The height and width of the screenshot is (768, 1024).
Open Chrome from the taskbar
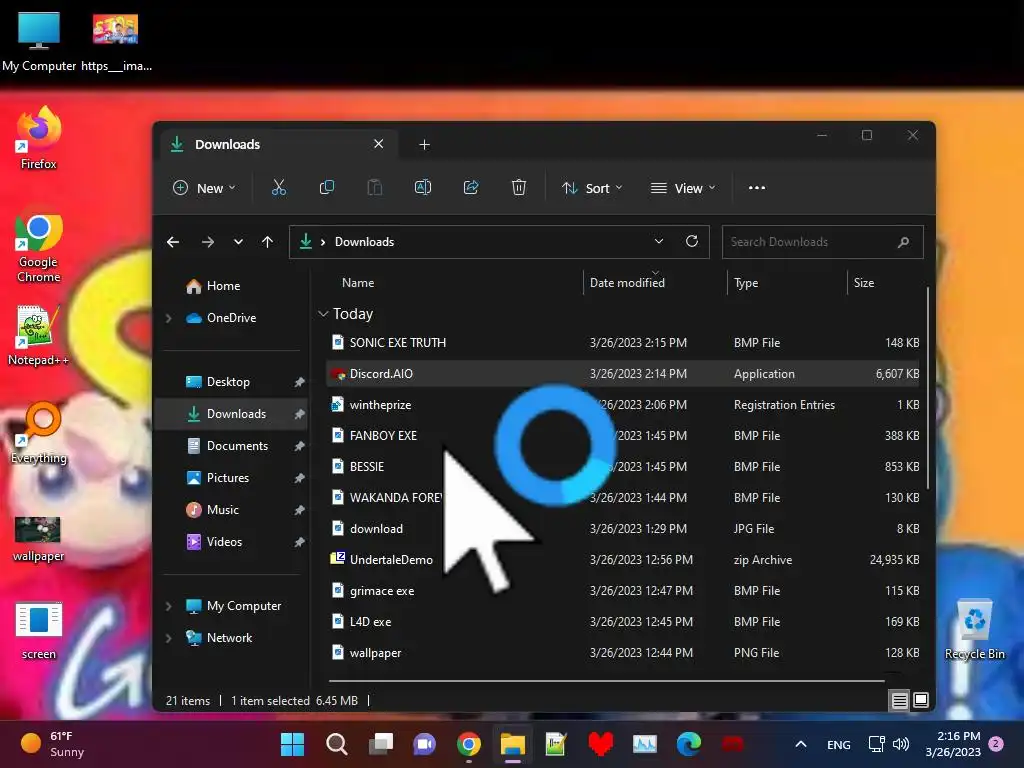coord(468,744)
